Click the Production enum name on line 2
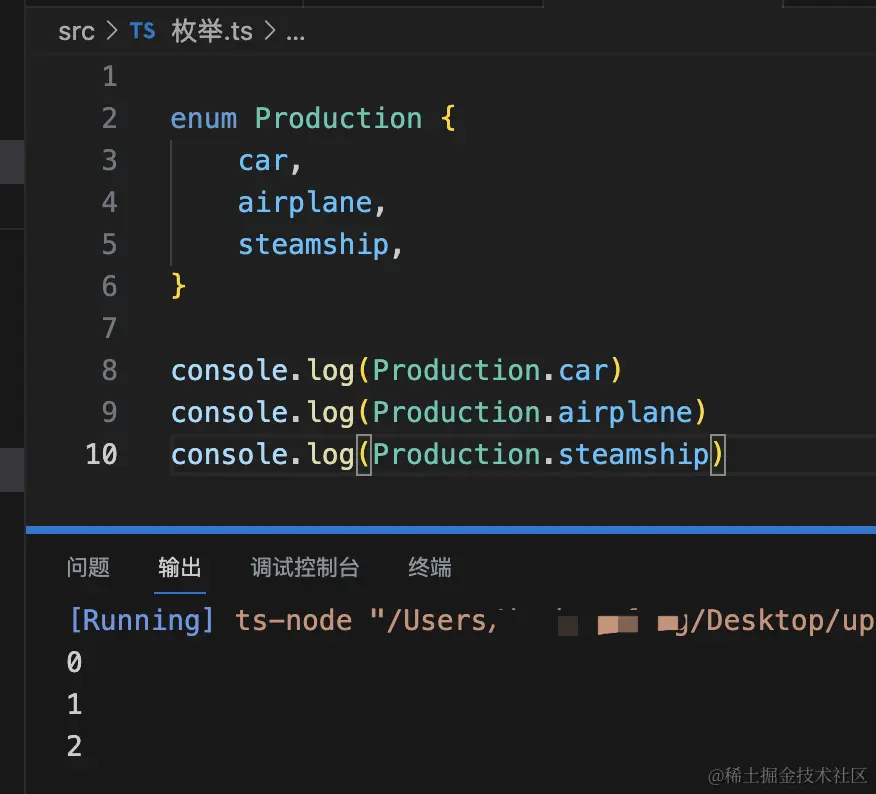The width and height of the screenshot is (876, 794). click(x=339, y=118)
